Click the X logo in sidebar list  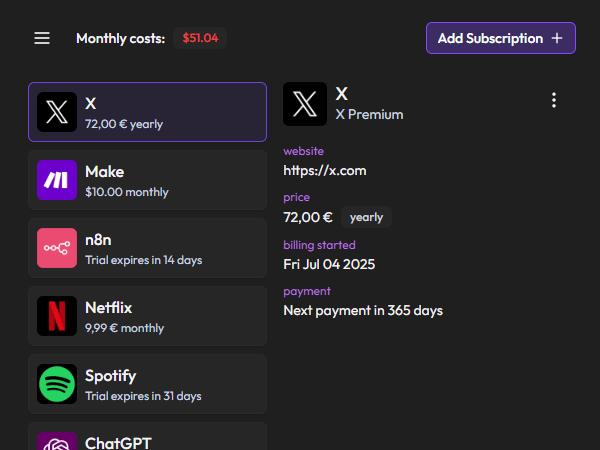pos(57,112)
